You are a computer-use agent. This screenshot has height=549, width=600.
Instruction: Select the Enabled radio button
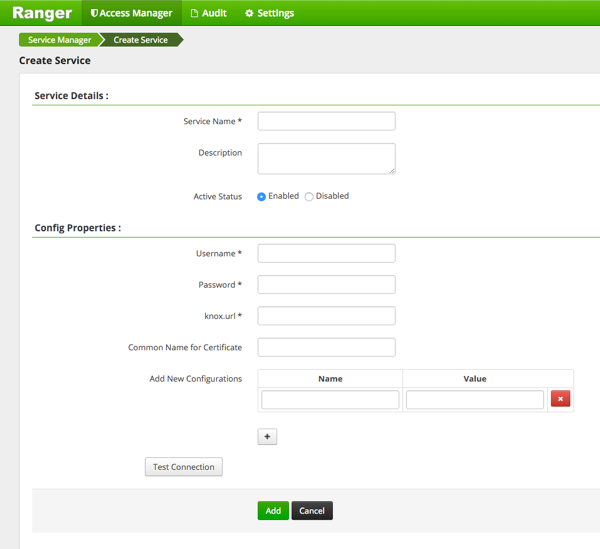[x=262, y=197]
